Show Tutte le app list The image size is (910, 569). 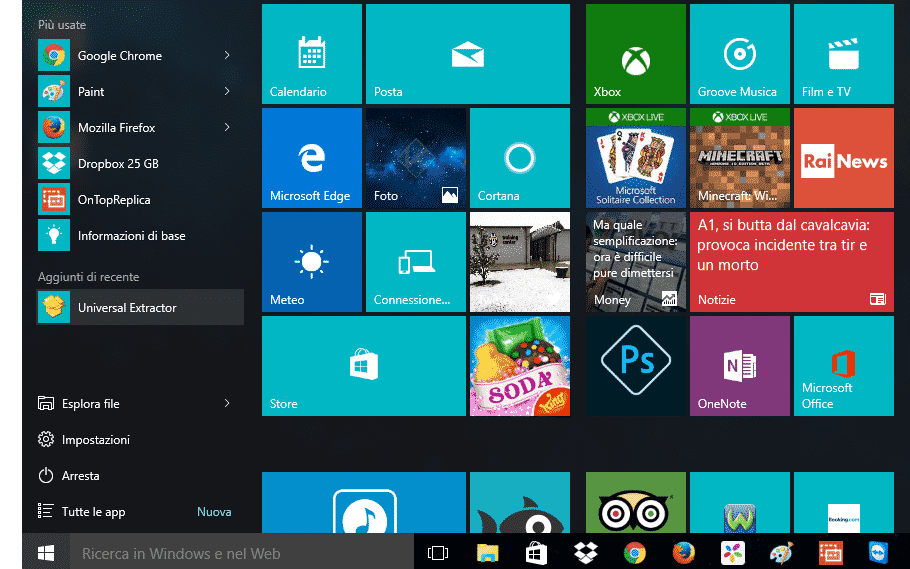tap(140, 512)
